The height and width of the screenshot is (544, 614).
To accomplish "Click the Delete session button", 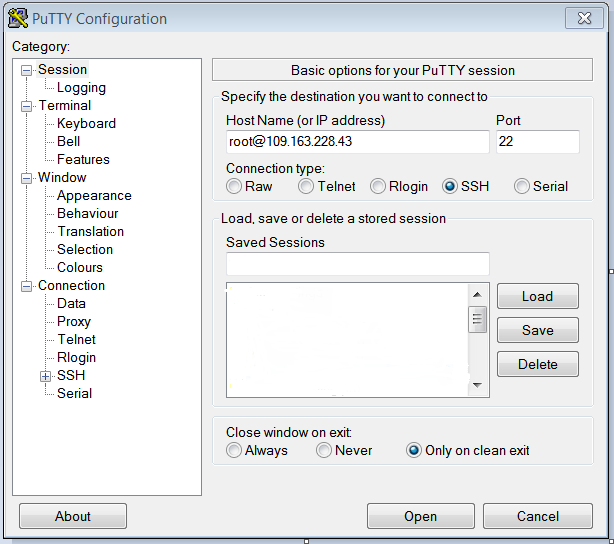I will click(538, 364).
